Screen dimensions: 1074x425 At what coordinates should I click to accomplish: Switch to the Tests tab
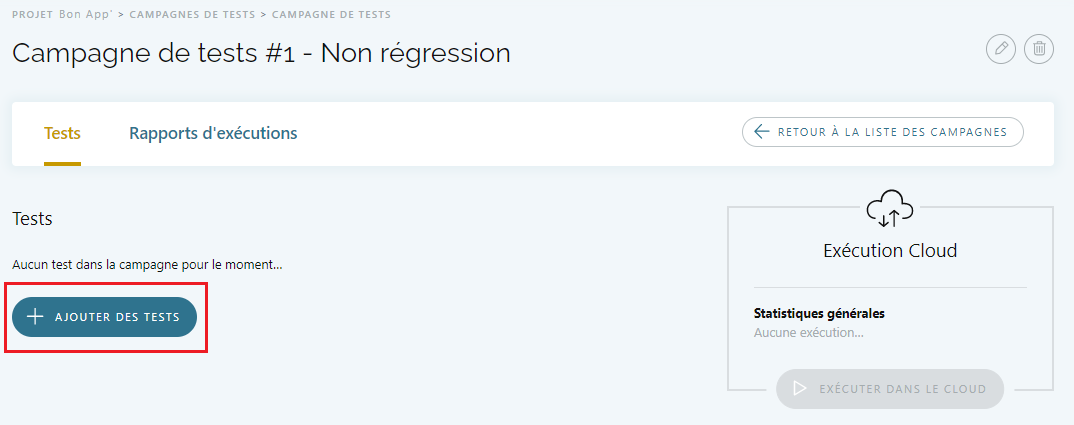coord(62,133)
